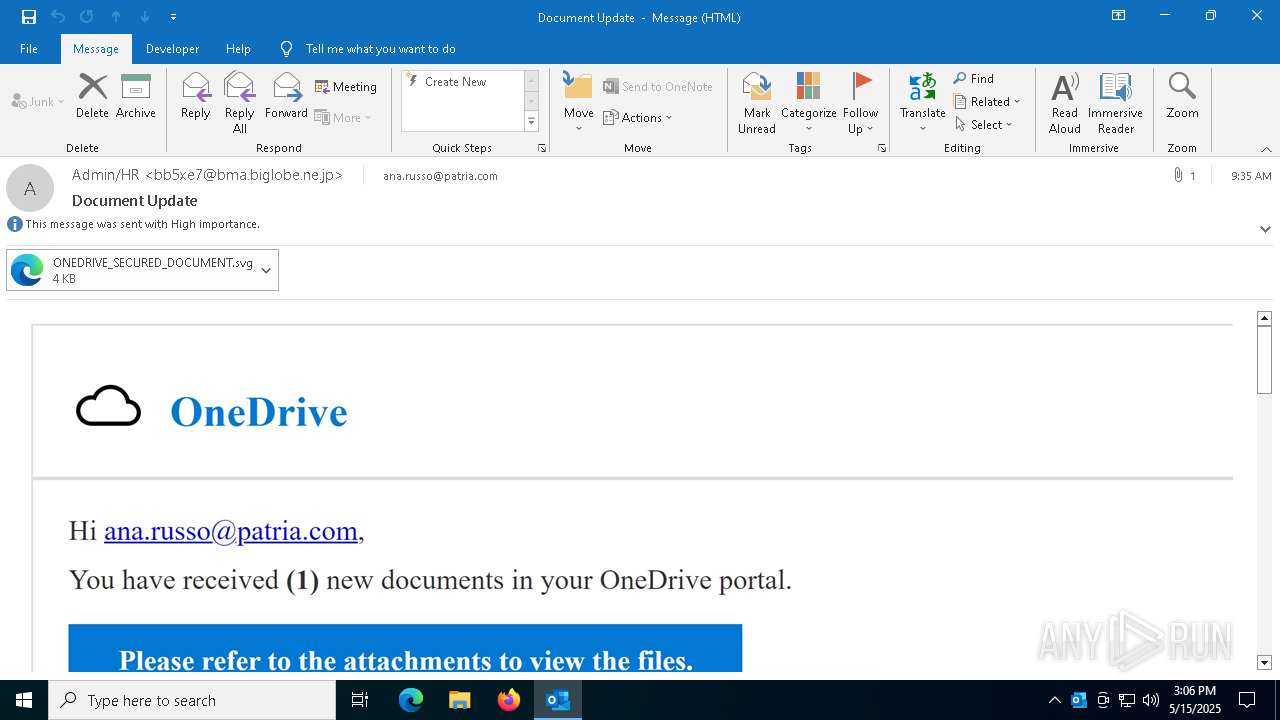
Task: Reply with a Meeting
Action: 346,87
